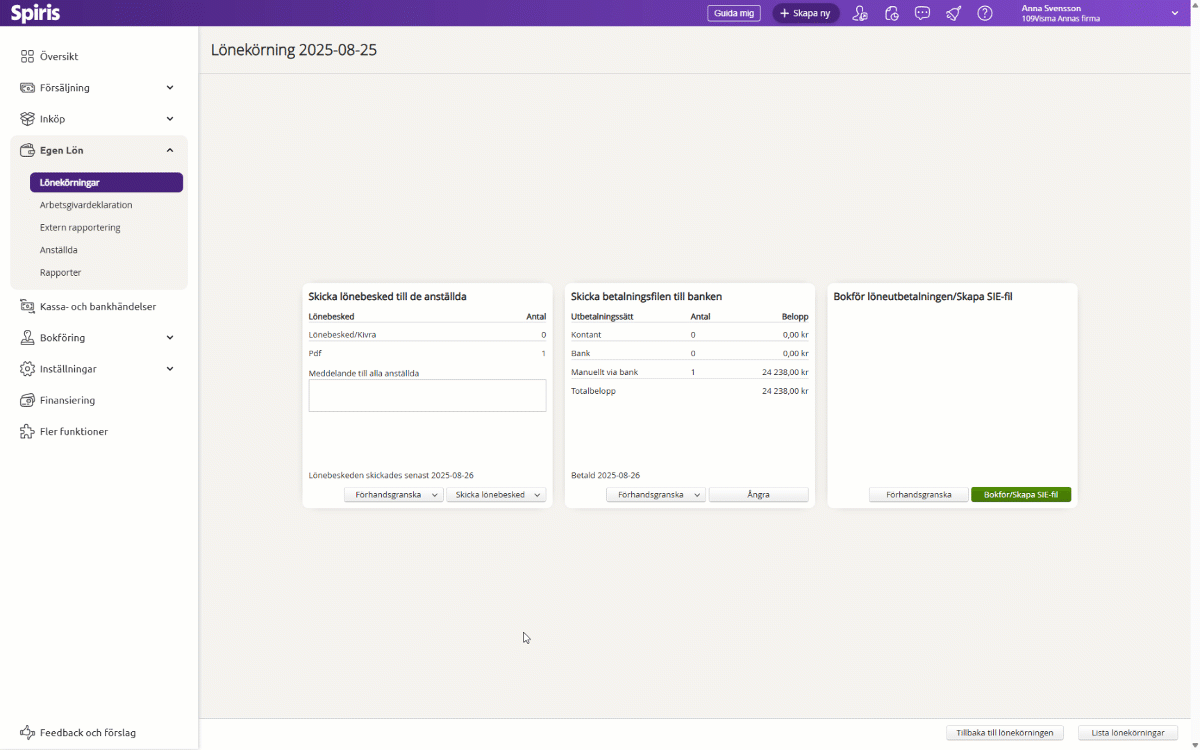Click the Spiris logo
This screenshot has height=750, width=1200.
(x=36, y=13)
